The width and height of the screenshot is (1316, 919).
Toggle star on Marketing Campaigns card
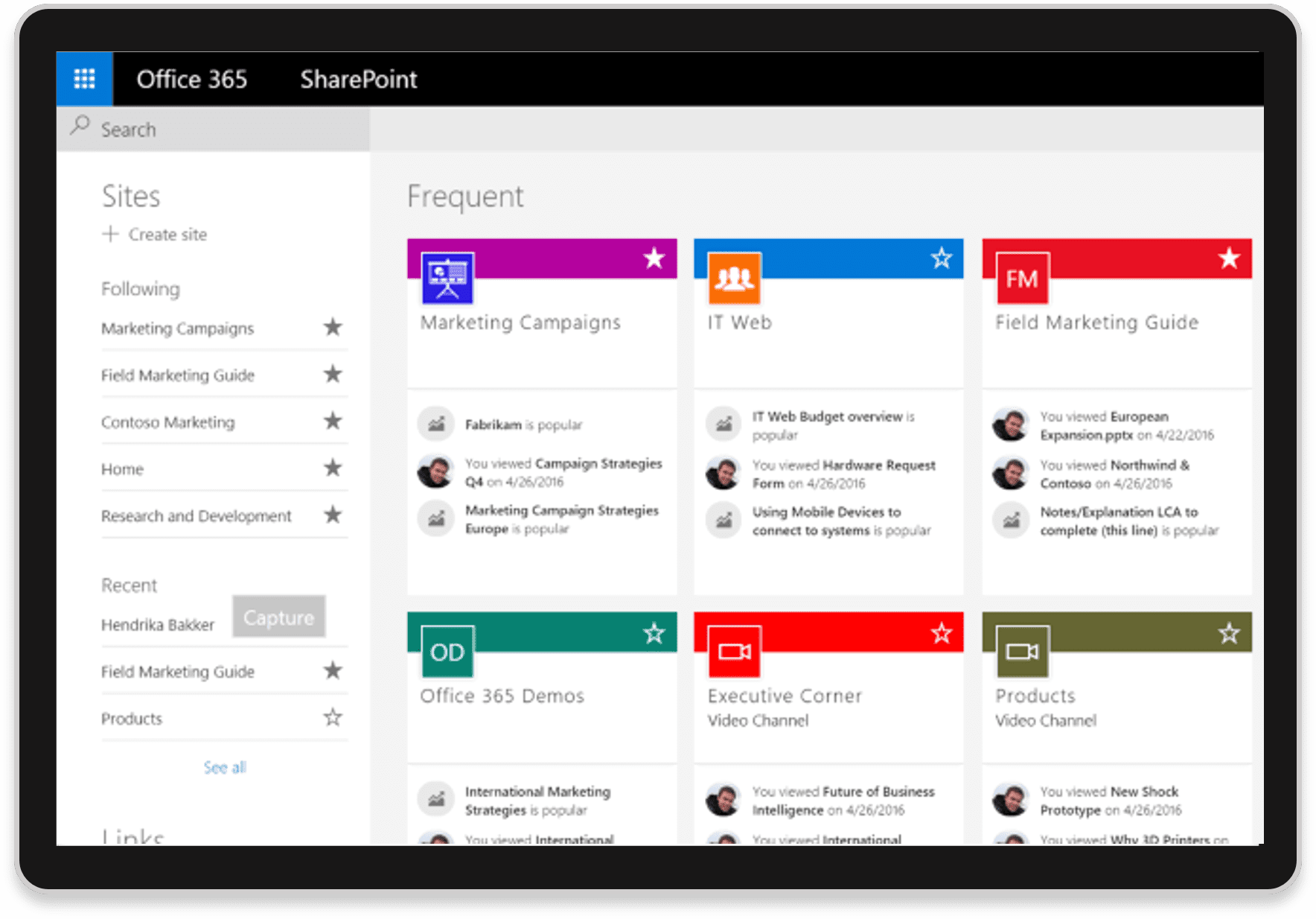(654, 258)
